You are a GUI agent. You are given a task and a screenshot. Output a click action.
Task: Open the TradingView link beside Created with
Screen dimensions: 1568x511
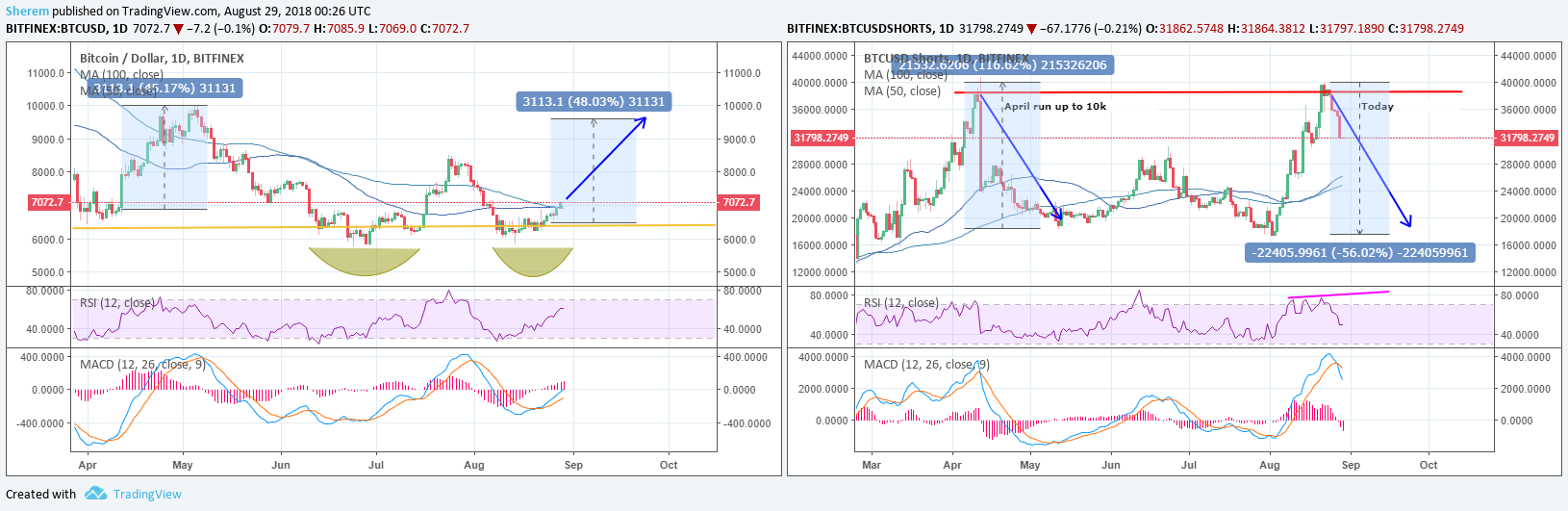(x=147, y=494)
